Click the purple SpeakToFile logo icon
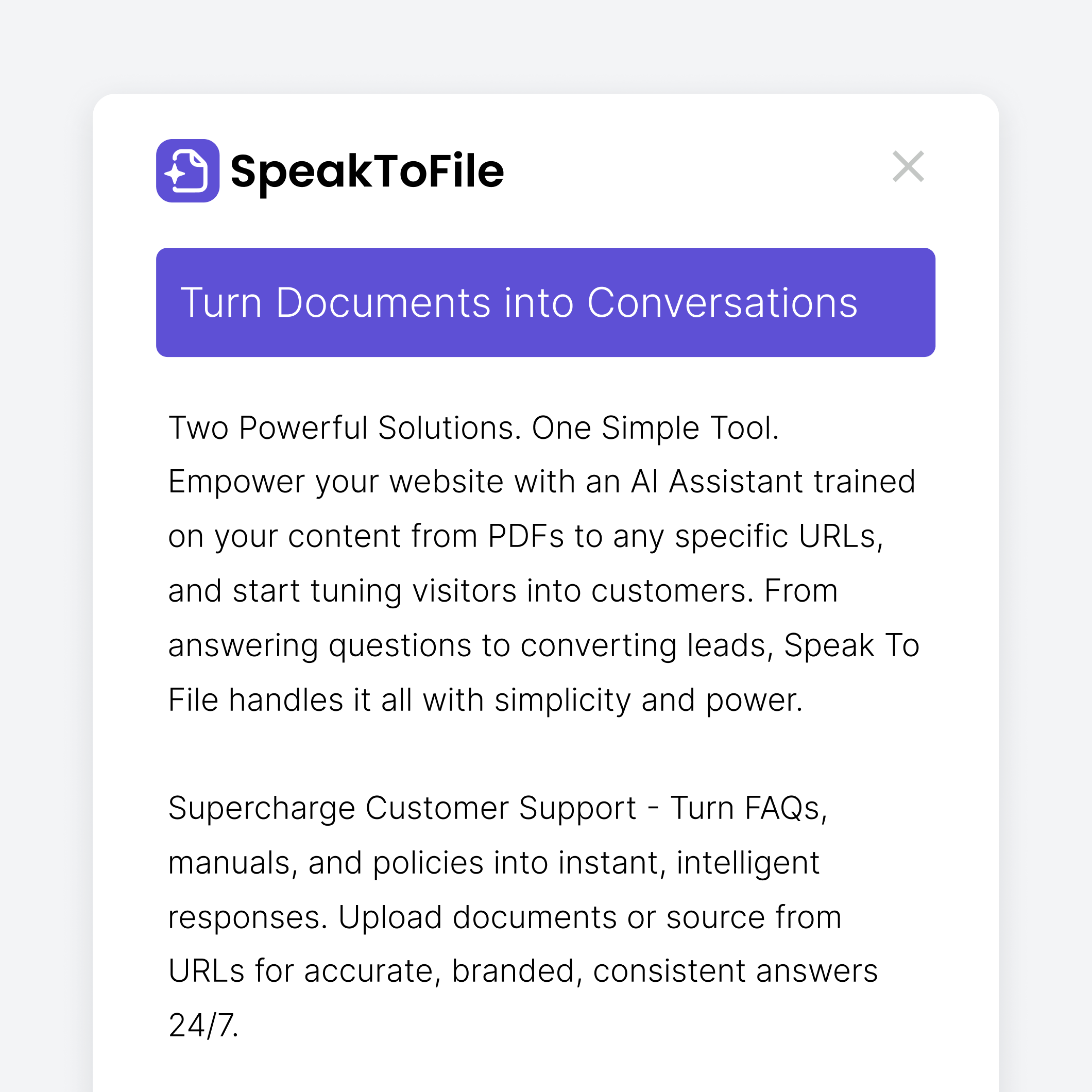Image resolution: width=1092 pixels, height=1092 pixels. pos(187,170)
